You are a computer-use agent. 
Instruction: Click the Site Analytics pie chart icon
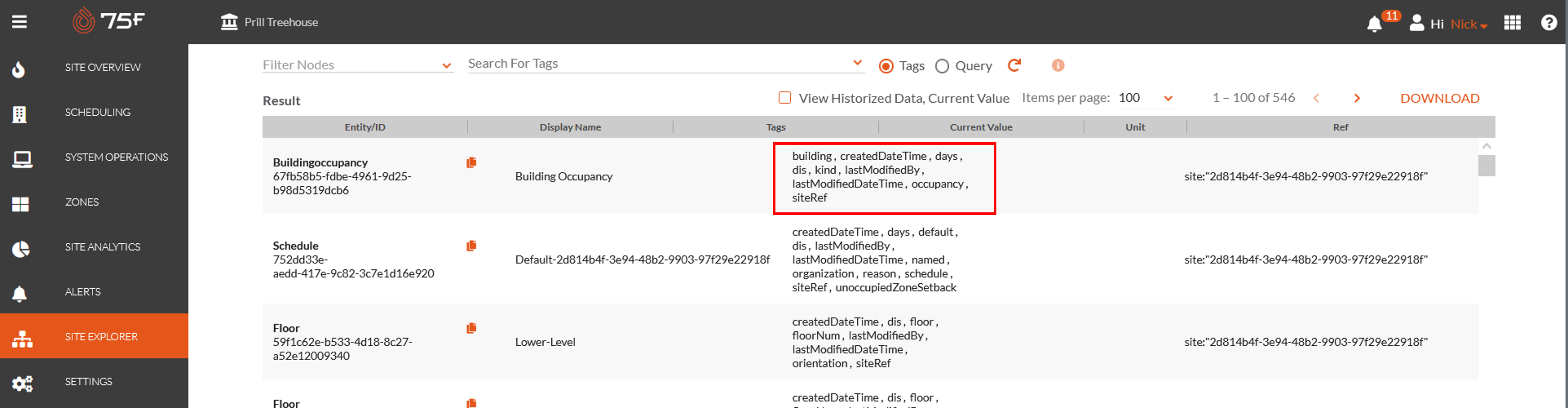[x=21, y=248]
